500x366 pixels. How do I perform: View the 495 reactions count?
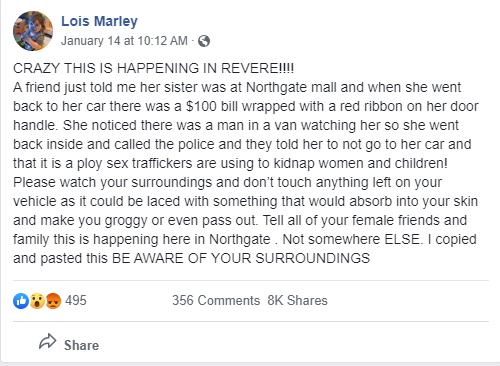[76, 300]
